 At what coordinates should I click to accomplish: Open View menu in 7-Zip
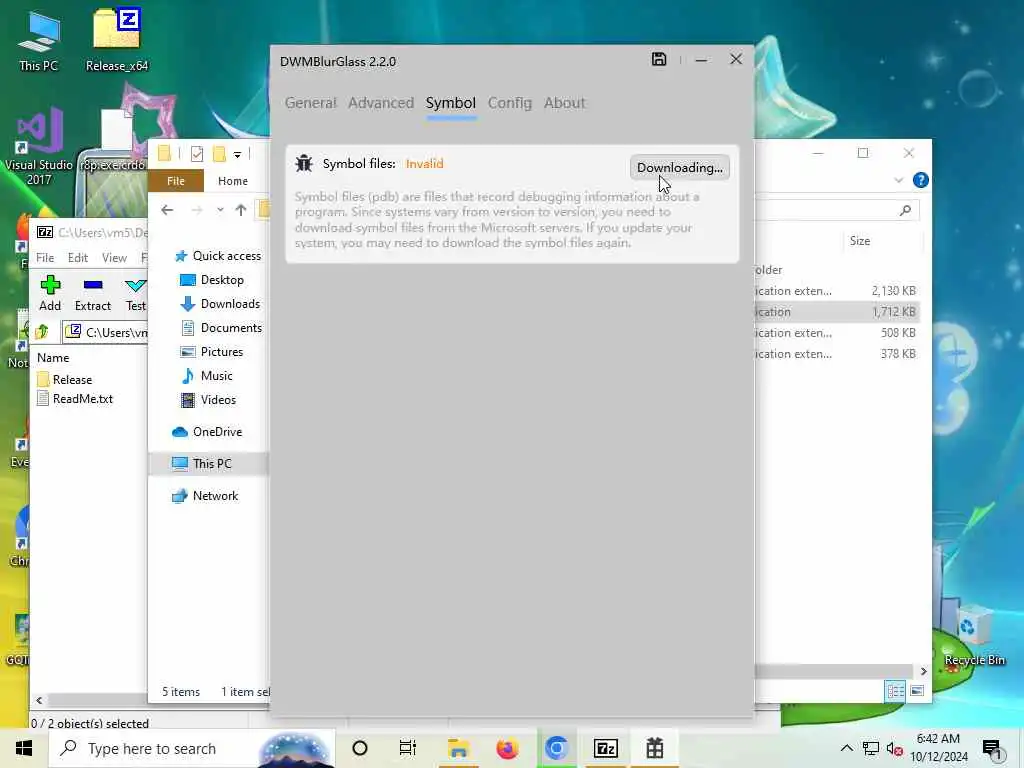(x=114, y=258)
